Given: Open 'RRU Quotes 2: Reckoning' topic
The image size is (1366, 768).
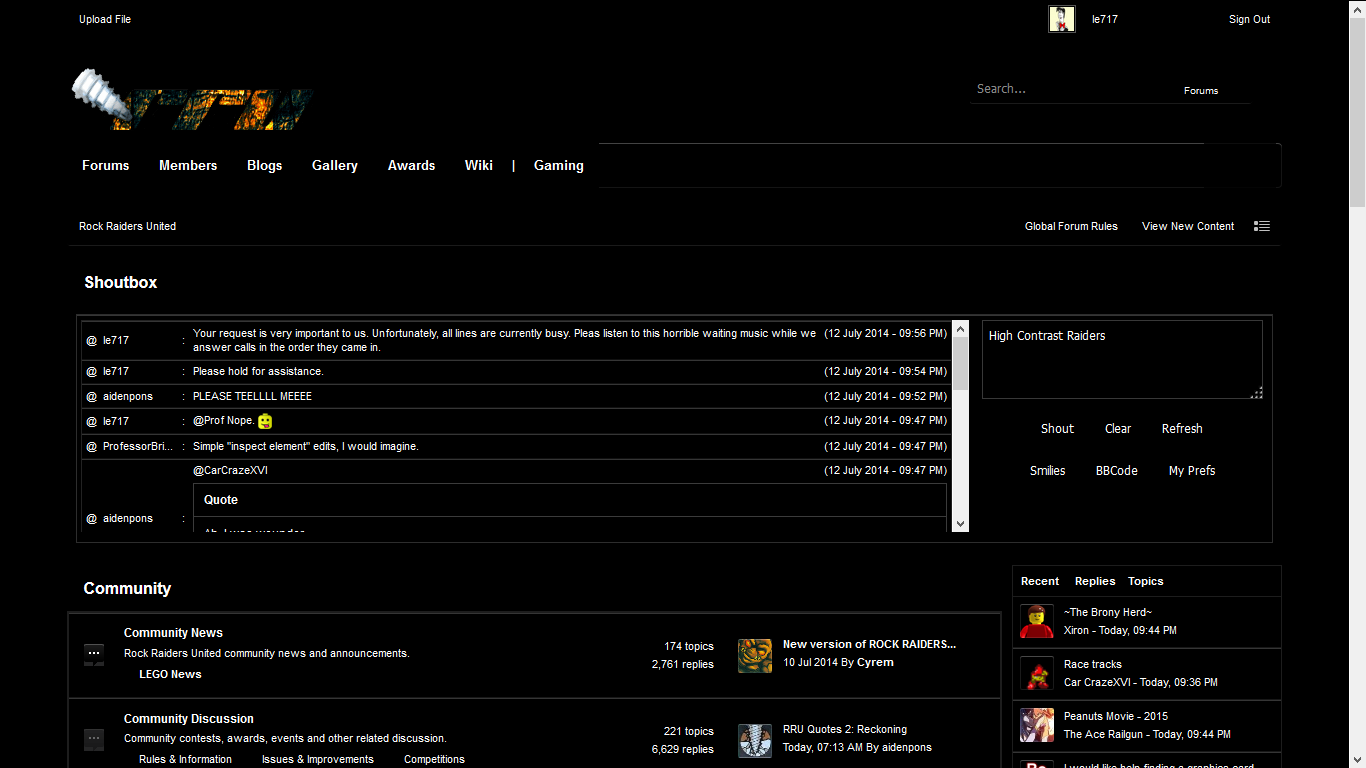Looking at the screenshot, I should pyautogui.click(x=845, y=729).
